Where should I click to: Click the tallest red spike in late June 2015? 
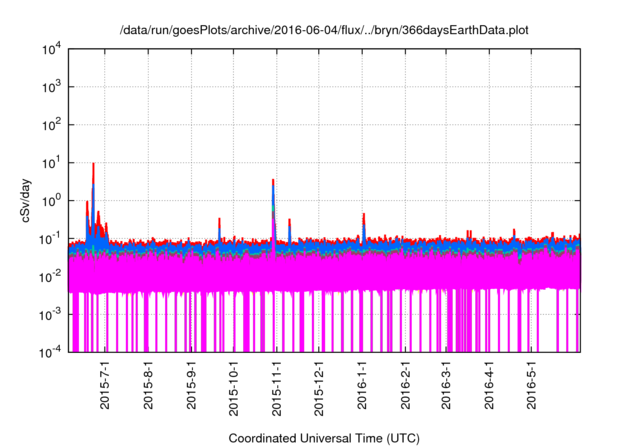pyautogui.click(x=93, y=173)
